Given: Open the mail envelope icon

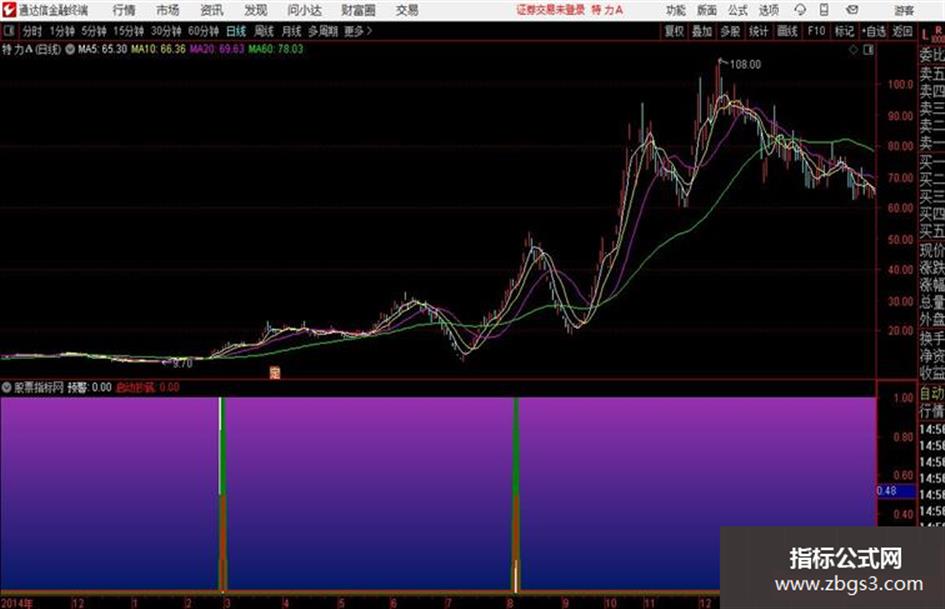Looking at the screenshot, I should [x=852, y=10].
